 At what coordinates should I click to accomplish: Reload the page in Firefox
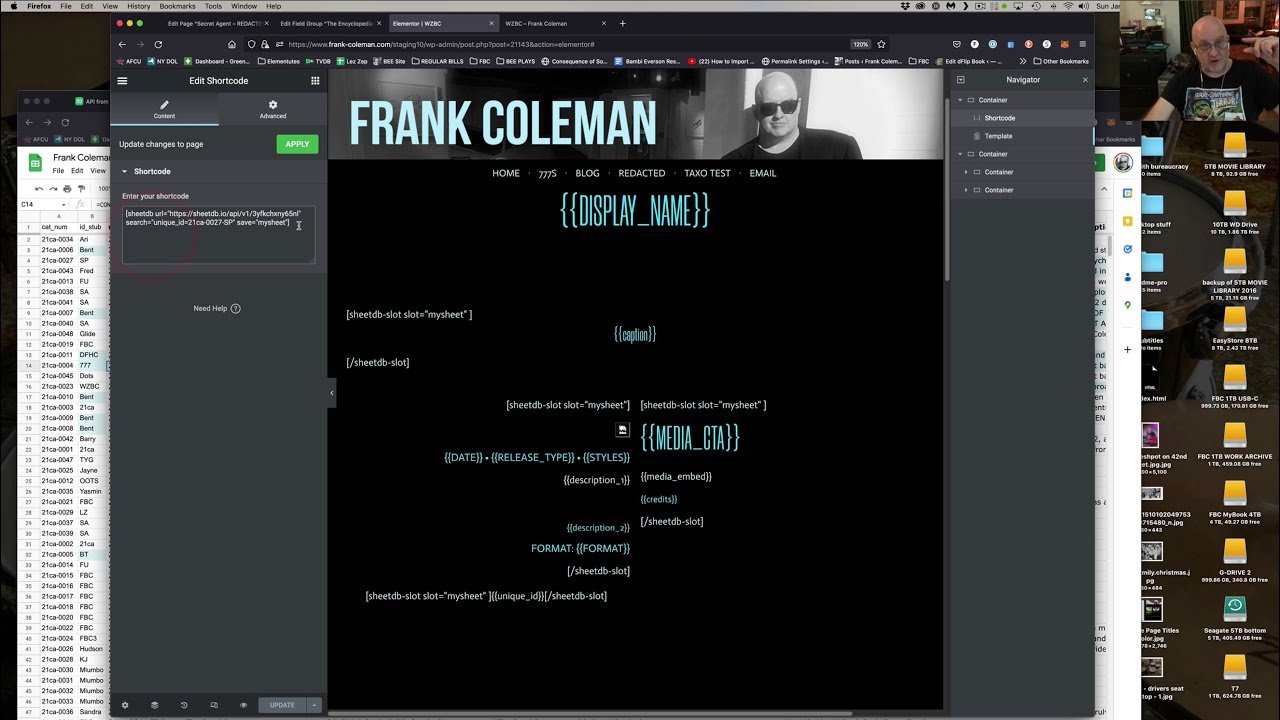tap(158, 44)
